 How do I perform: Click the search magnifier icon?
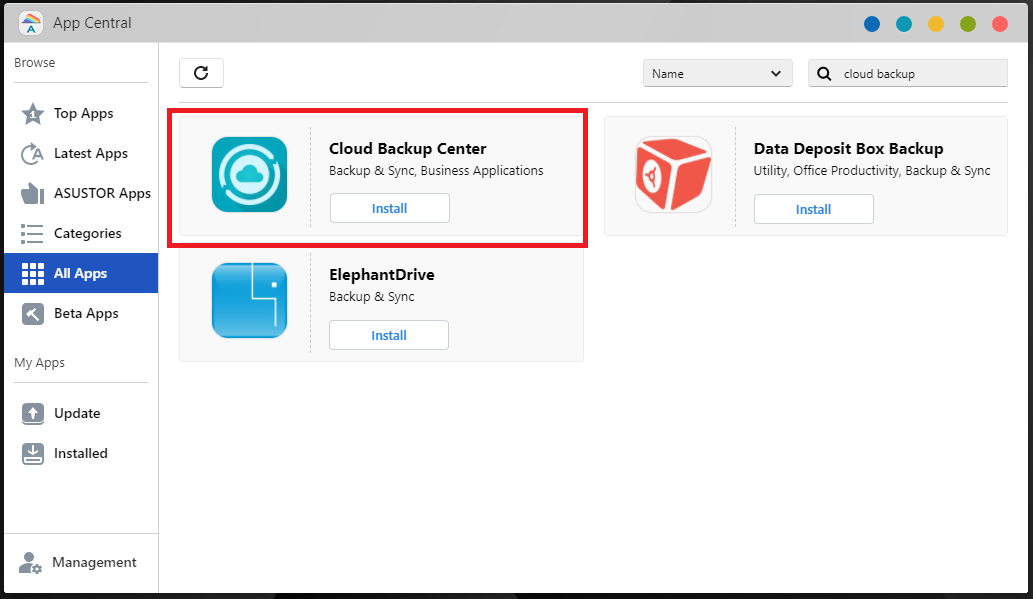pos(824,74)
